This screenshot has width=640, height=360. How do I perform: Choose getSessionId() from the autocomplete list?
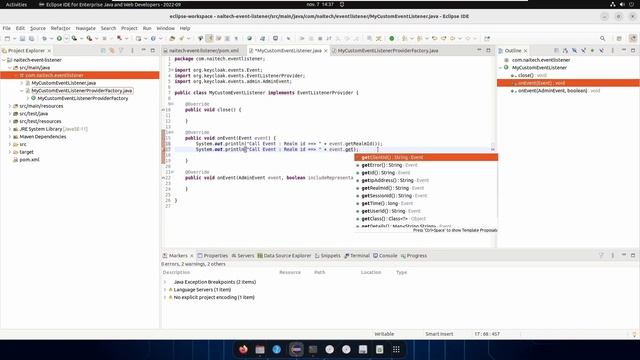pos(426,196)
